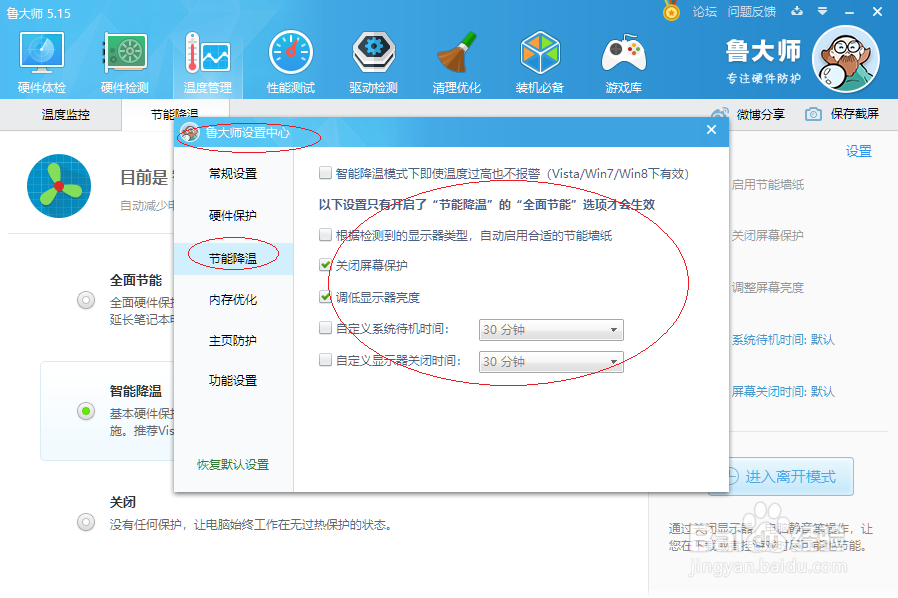Click 鲁大师 5.15 title text
The width and height of the screenshot is (898, 598).
point(38,13)
